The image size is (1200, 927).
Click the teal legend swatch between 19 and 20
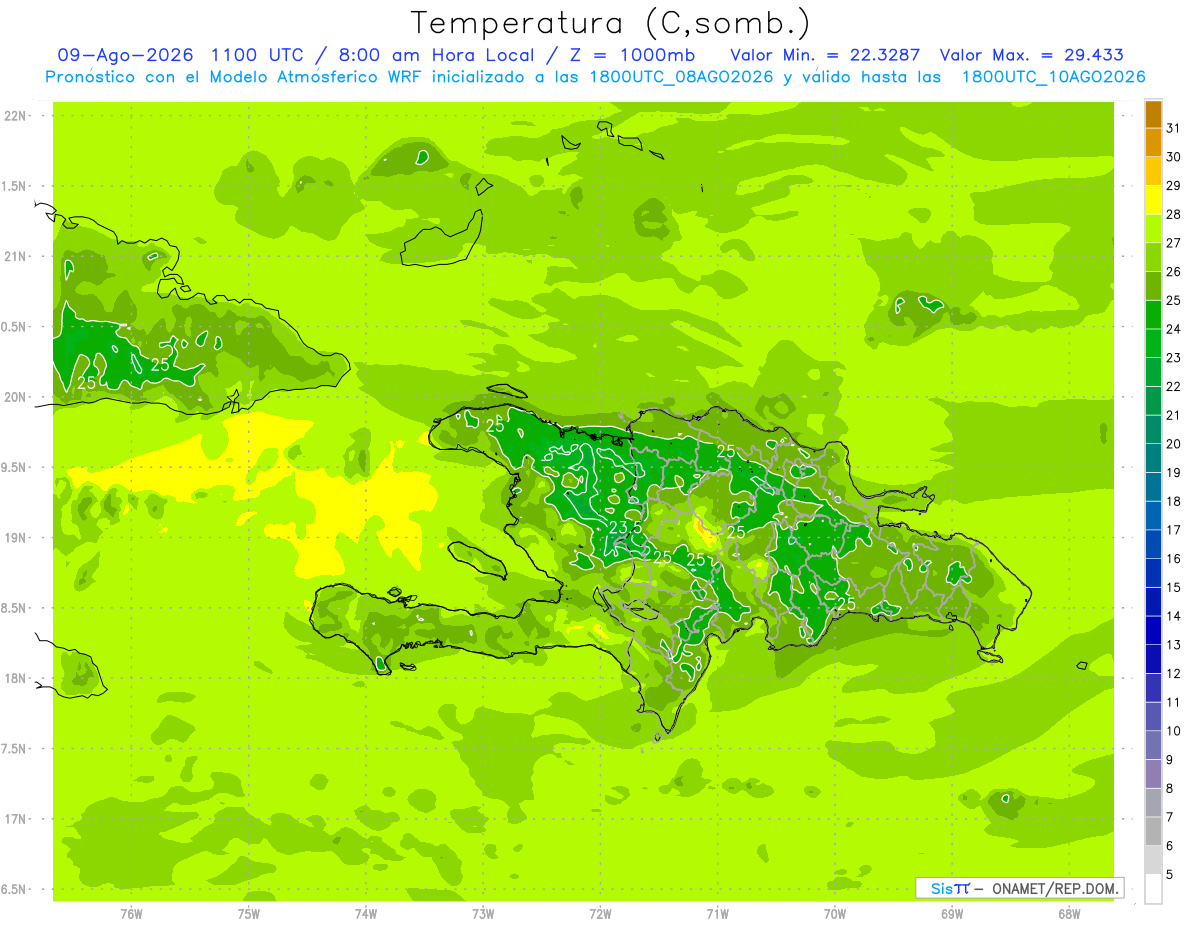tap(1153, 458)
